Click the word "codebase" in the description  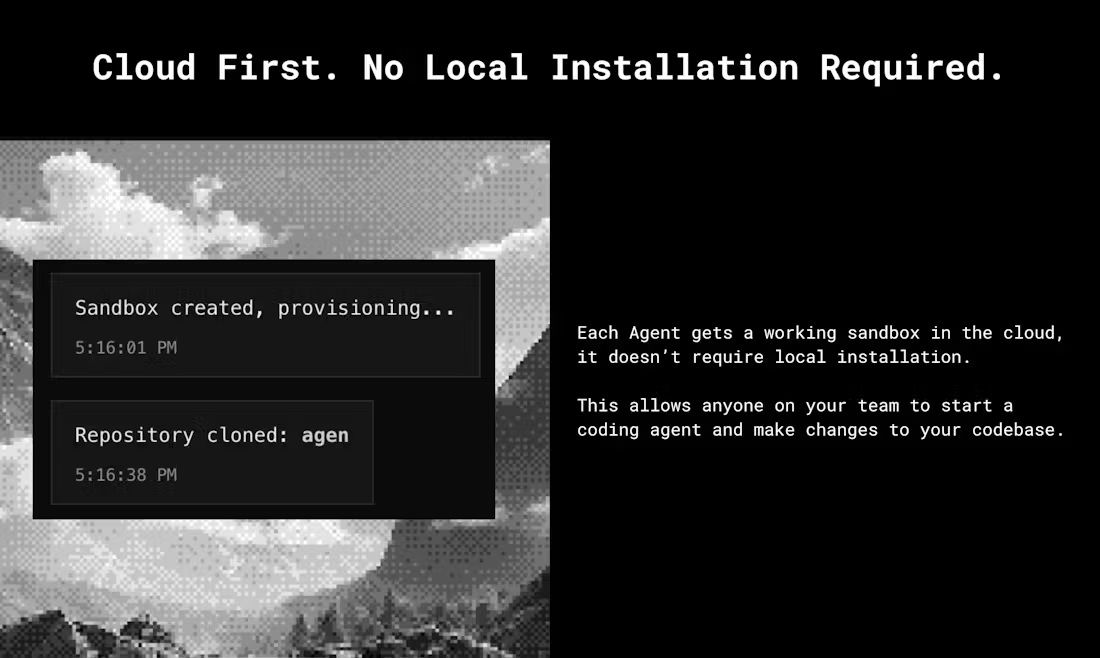1013,429
